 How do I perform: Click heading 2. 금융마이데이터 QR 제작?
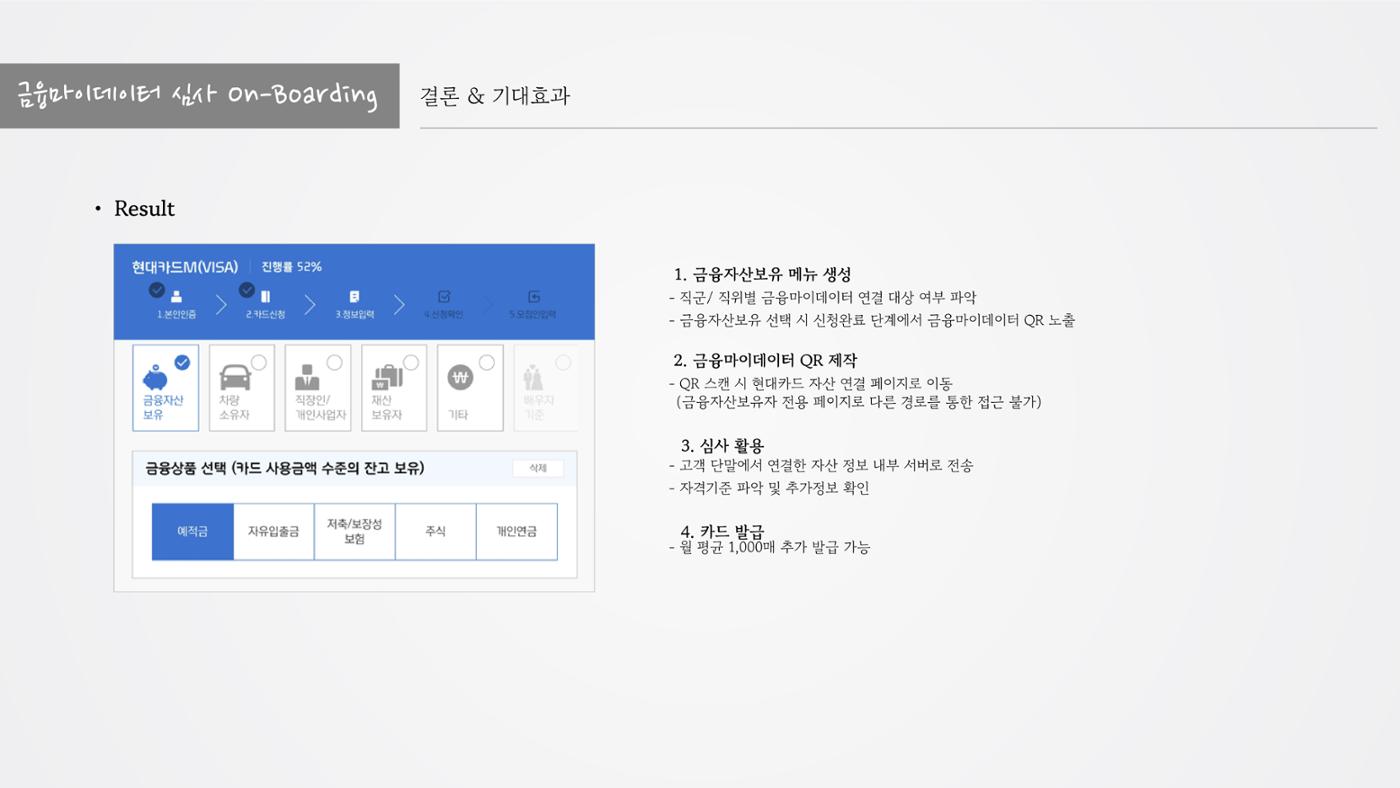pos(765,360)
